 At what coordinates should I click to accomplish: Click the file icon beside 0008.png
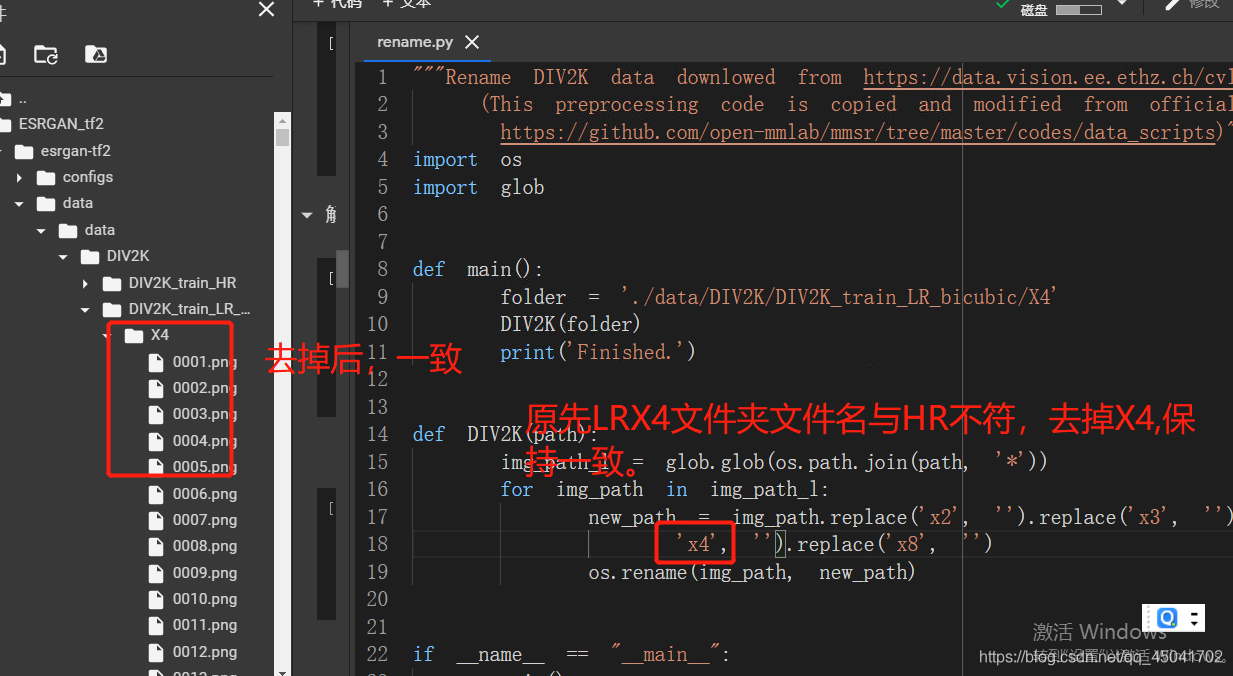coord(156,546)
